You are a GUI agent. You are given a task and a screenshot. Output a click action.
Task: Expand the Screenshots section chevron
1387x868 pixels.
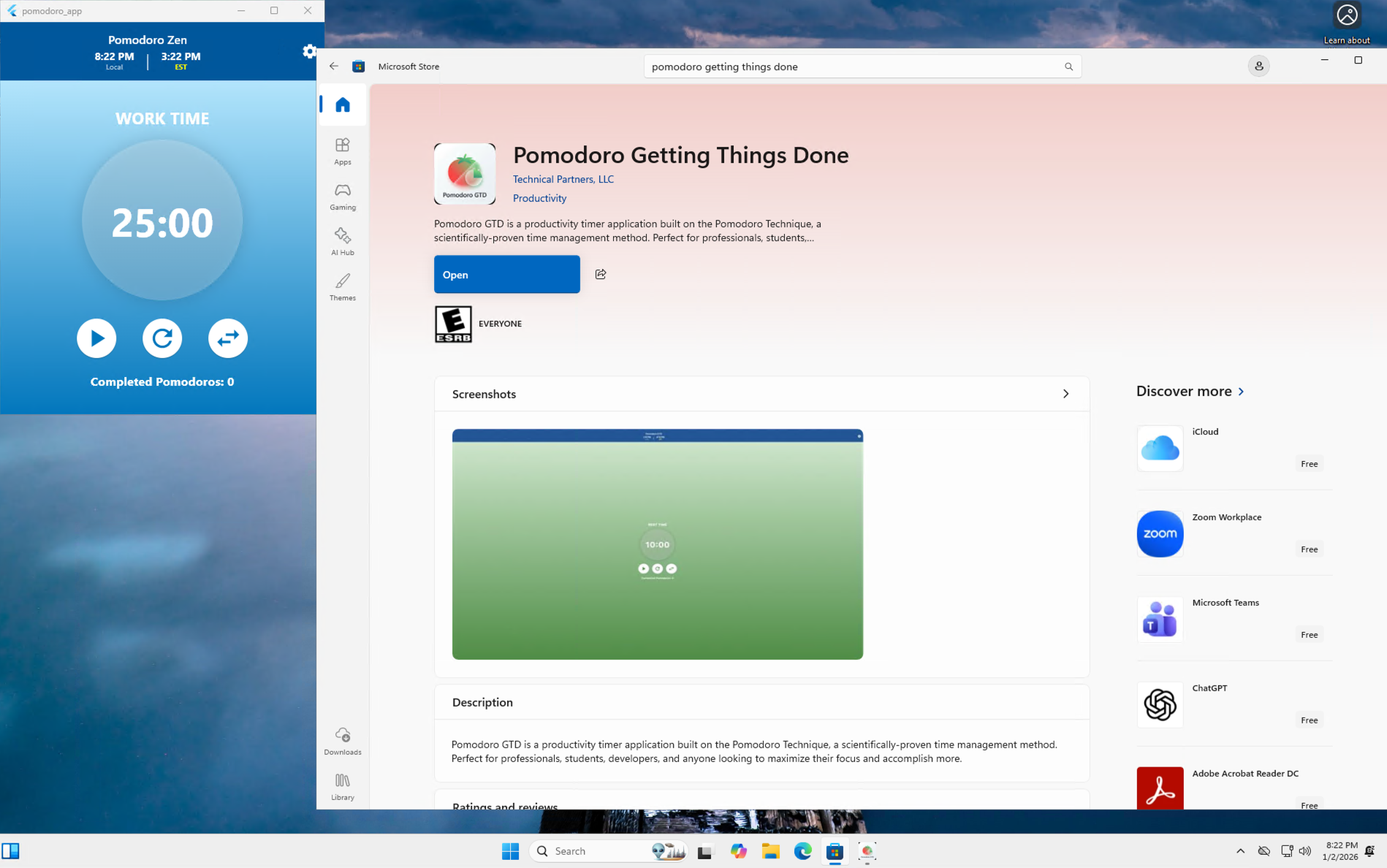click(x=1065, y=394)
